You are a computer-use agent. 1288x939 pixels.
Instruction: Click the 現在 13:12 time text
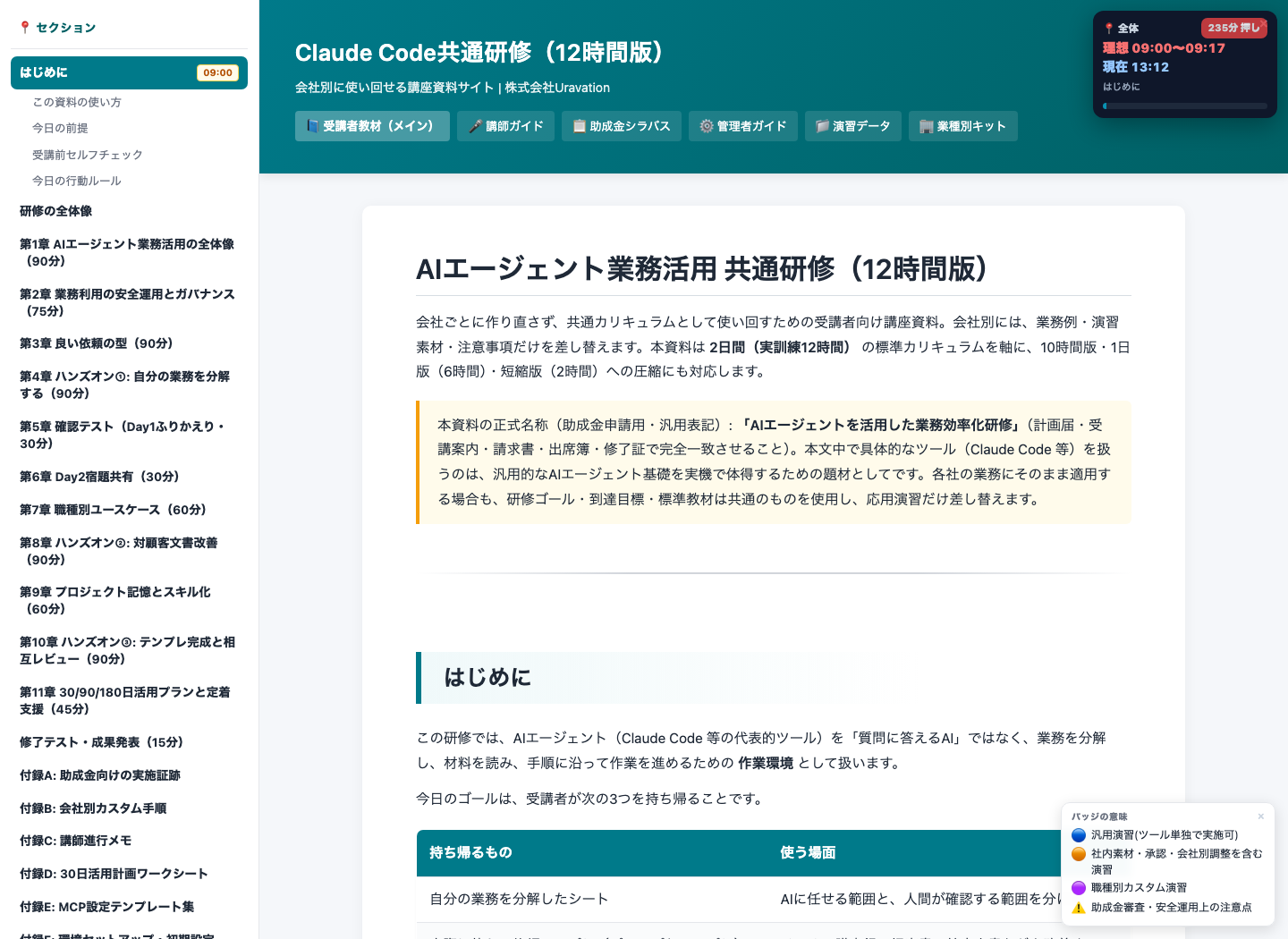coord(1136,67)
